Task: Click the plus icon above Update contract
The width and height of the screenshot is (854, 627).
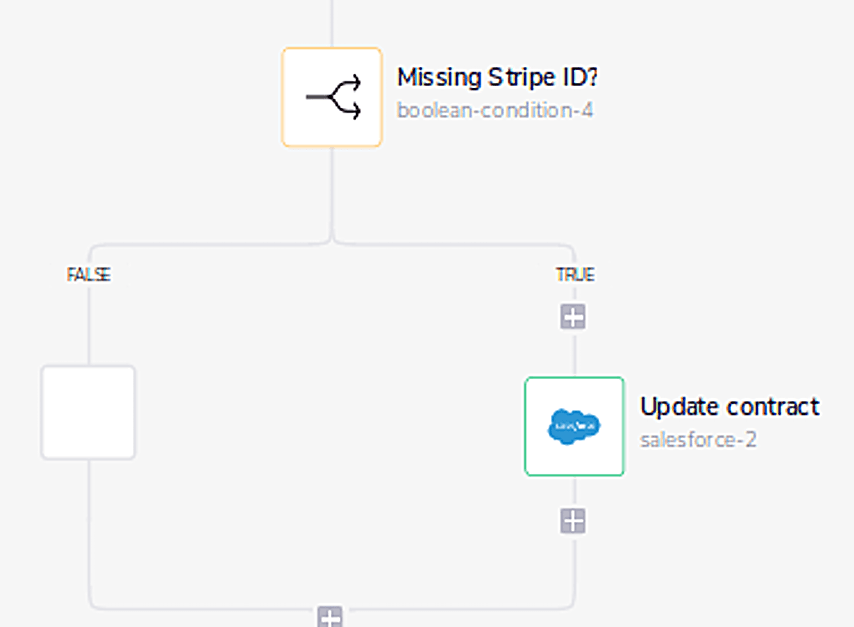Action: [574, 315]
